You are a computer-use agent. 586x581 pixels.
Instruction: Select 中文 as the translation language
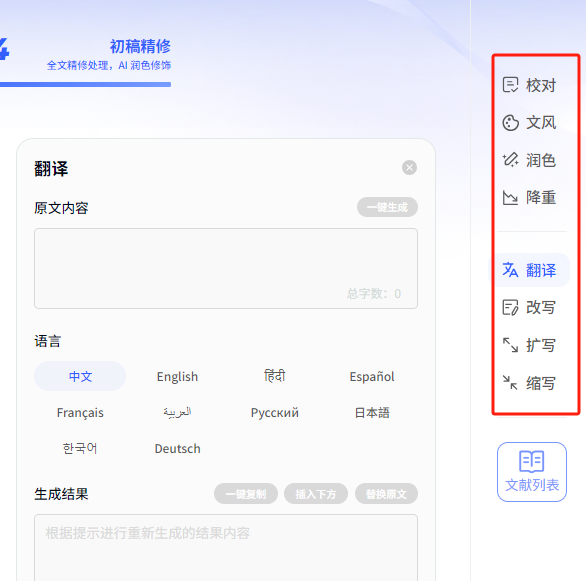80,376
